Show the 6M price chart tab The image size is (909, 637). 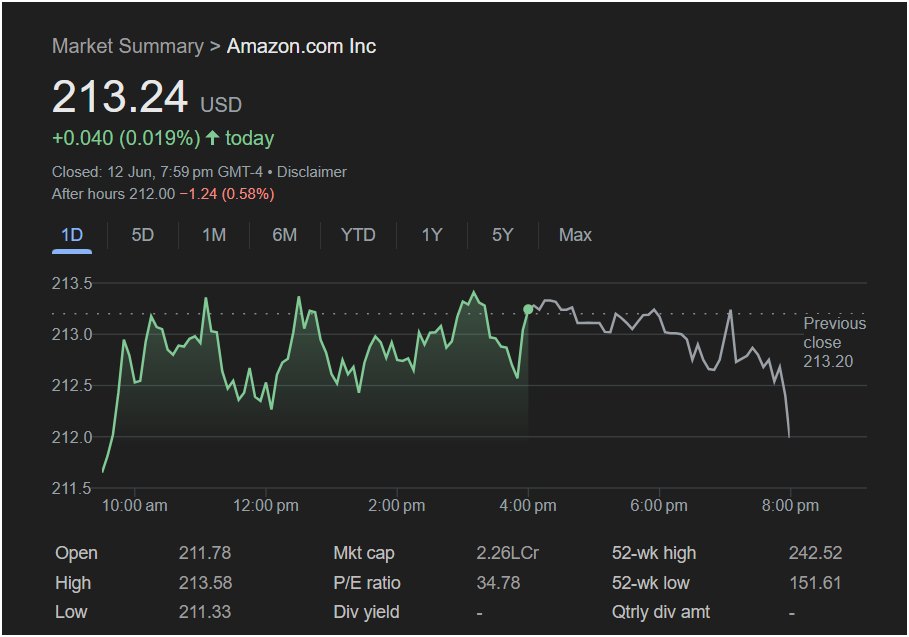pos(285,235)
